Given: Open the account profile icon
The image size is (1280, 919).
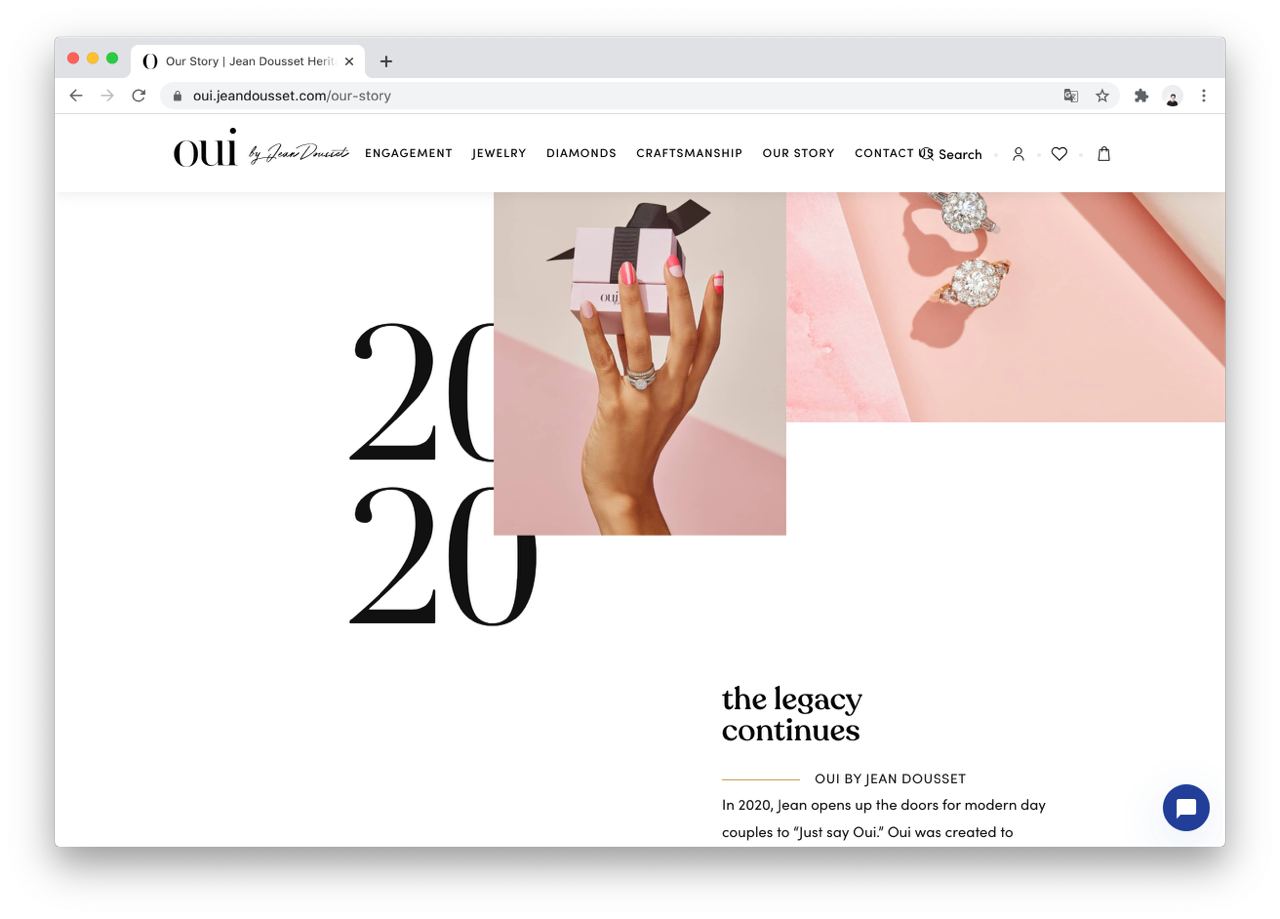Looking at the screenshot, I should click(x=1018, y=154).
